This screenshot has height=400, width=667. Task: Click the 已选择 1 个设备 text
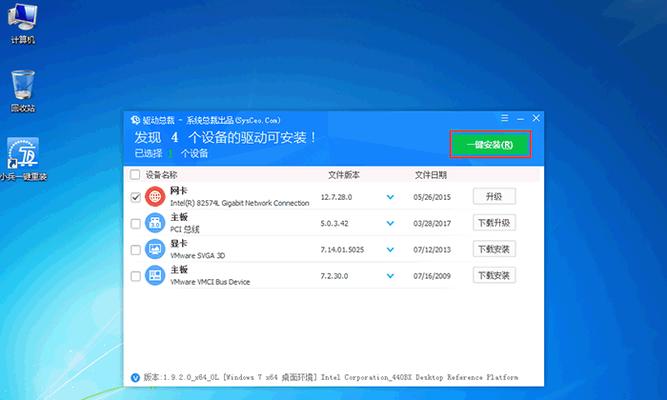click(x=171, y=154)
